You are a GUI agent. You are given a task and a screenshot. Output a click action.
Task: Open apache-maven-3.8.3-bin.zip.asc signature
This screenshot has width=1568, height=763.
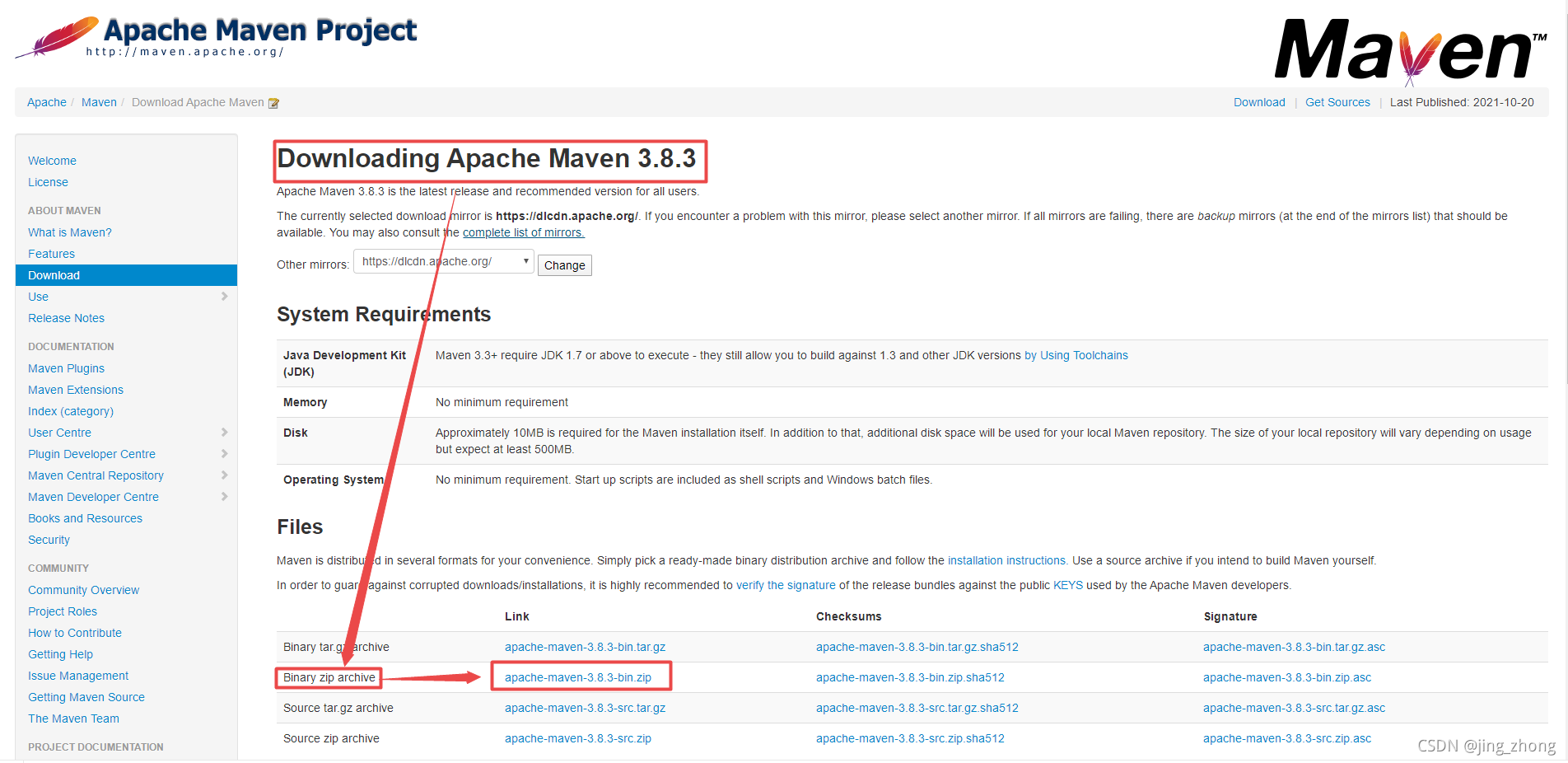tap(1287, 677)
